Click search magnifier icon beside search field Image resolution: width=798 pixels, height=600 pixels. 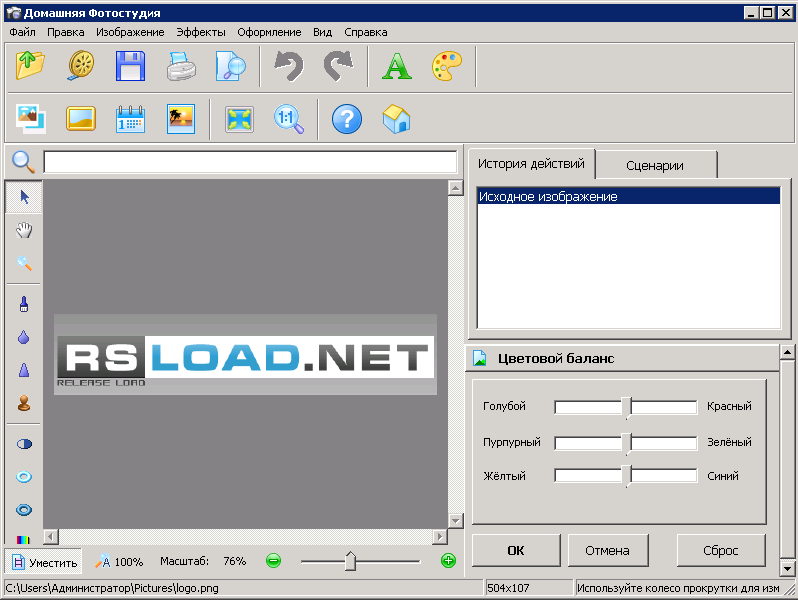coord(23,162)
